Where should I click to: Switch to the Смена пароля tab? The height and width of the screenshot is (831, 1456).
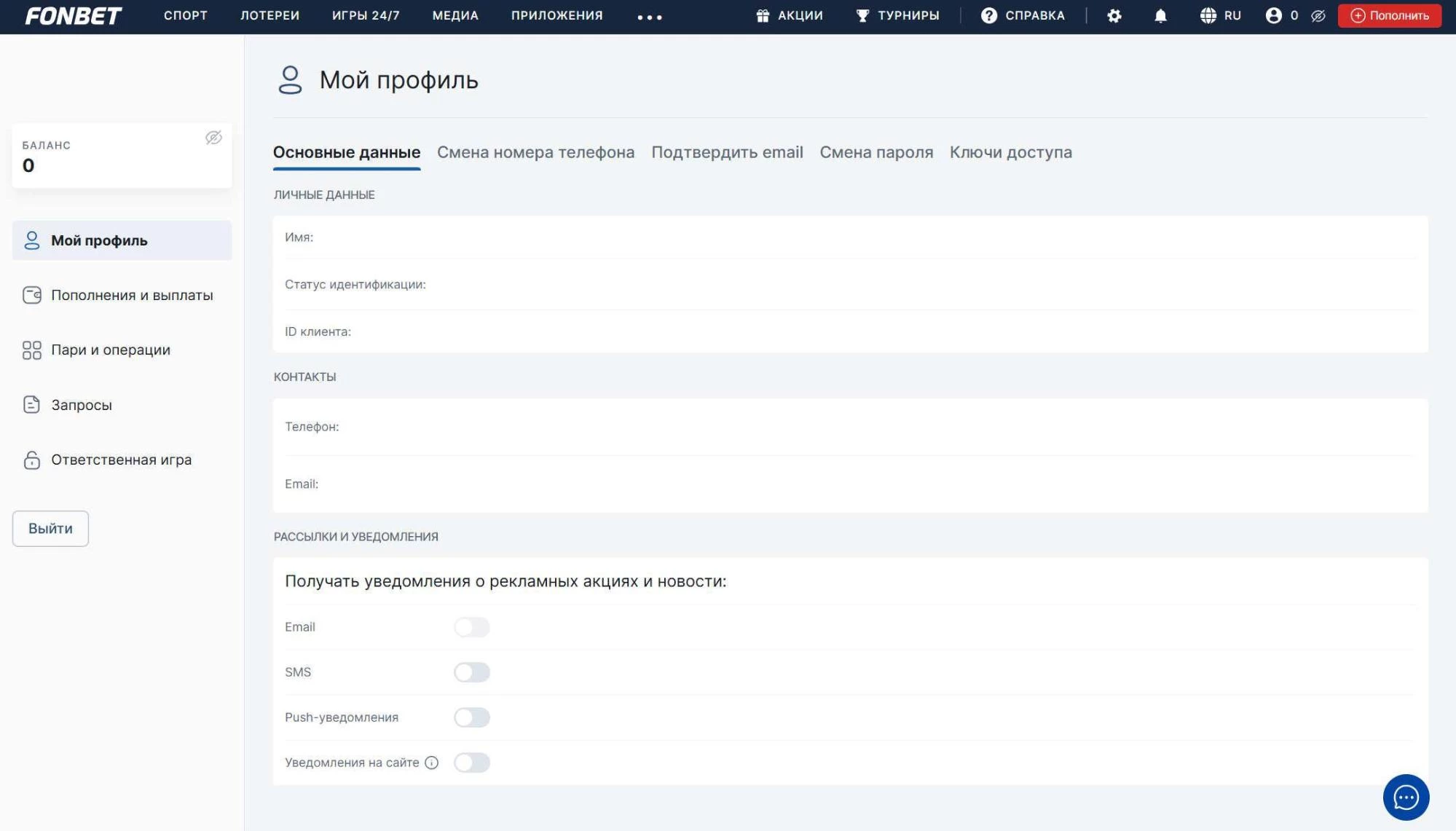tap(876, 152)
